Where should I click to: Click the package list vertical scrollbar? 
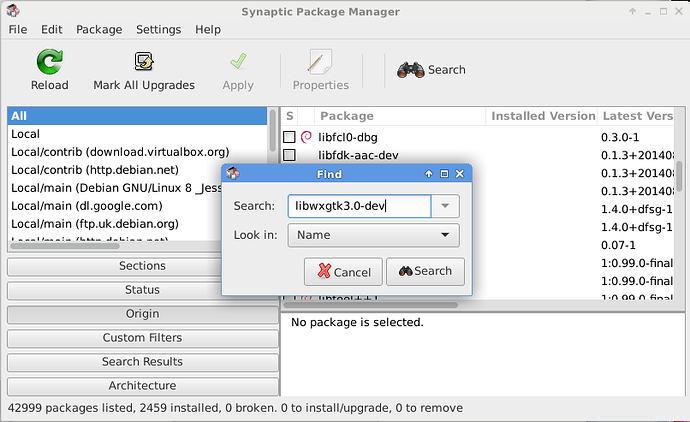point(680,176)
